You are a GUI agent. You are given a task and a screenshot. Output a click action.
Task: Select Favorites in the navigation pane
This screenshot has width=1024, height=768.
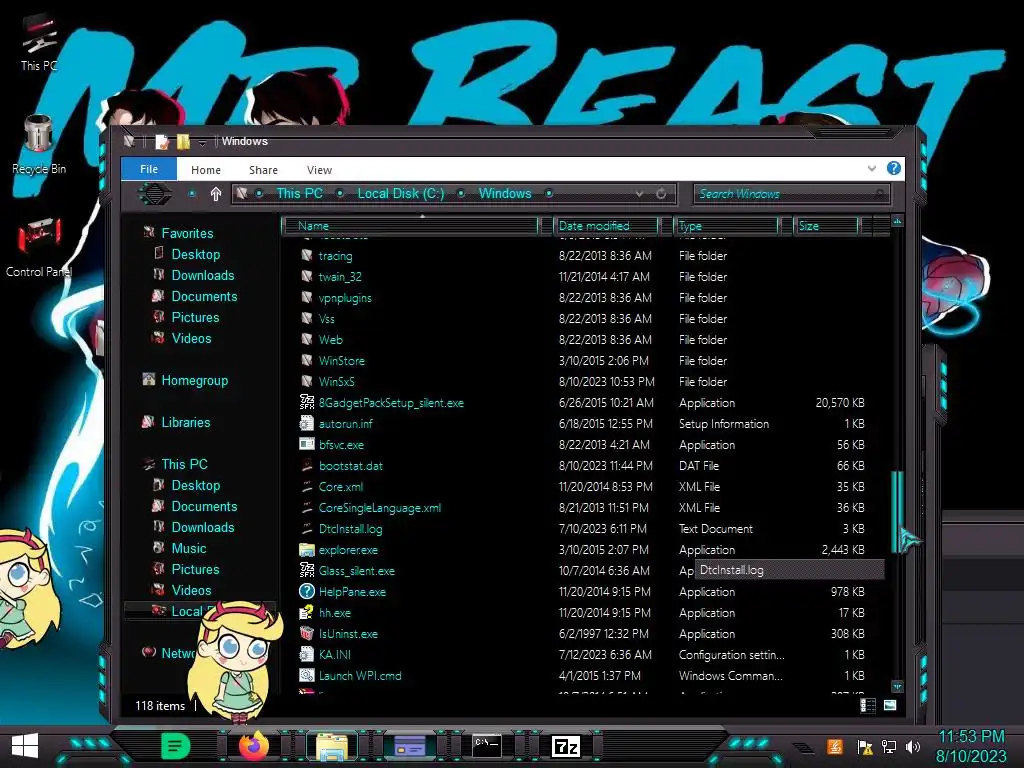pyautogui.click(x=187, y=233)
